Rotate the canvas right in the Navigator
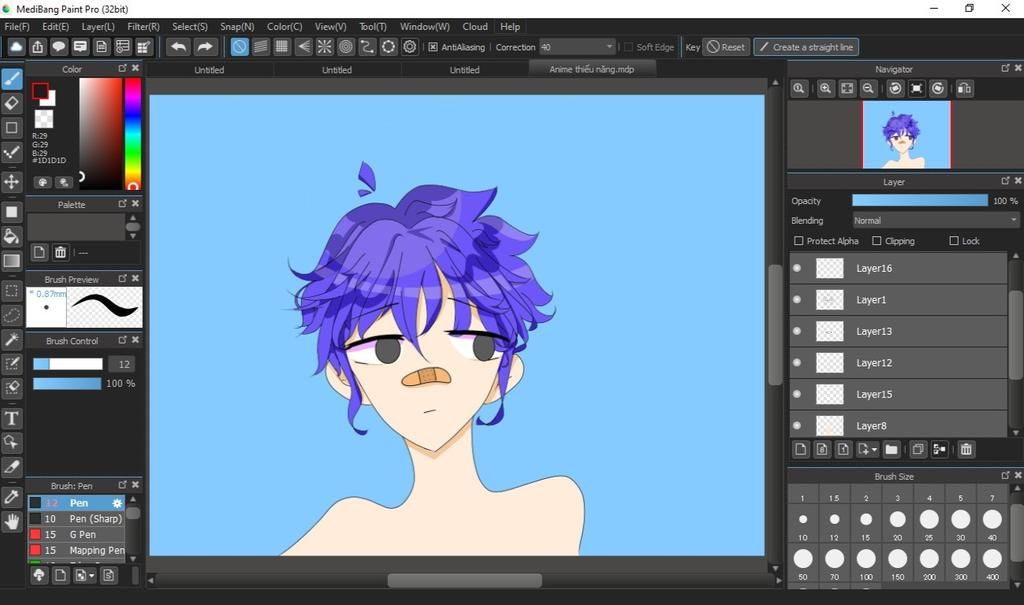The width and height of the screenshot is (1024, 605). coord(938,89)
